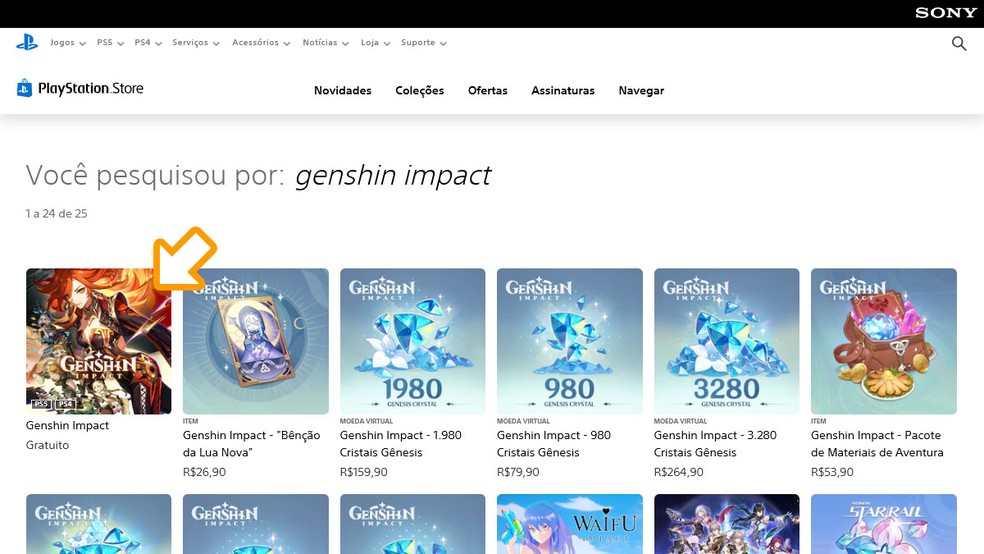Open the 3280 Genesis Crystal thumbnail
The image size is (984, 554).
727,341
